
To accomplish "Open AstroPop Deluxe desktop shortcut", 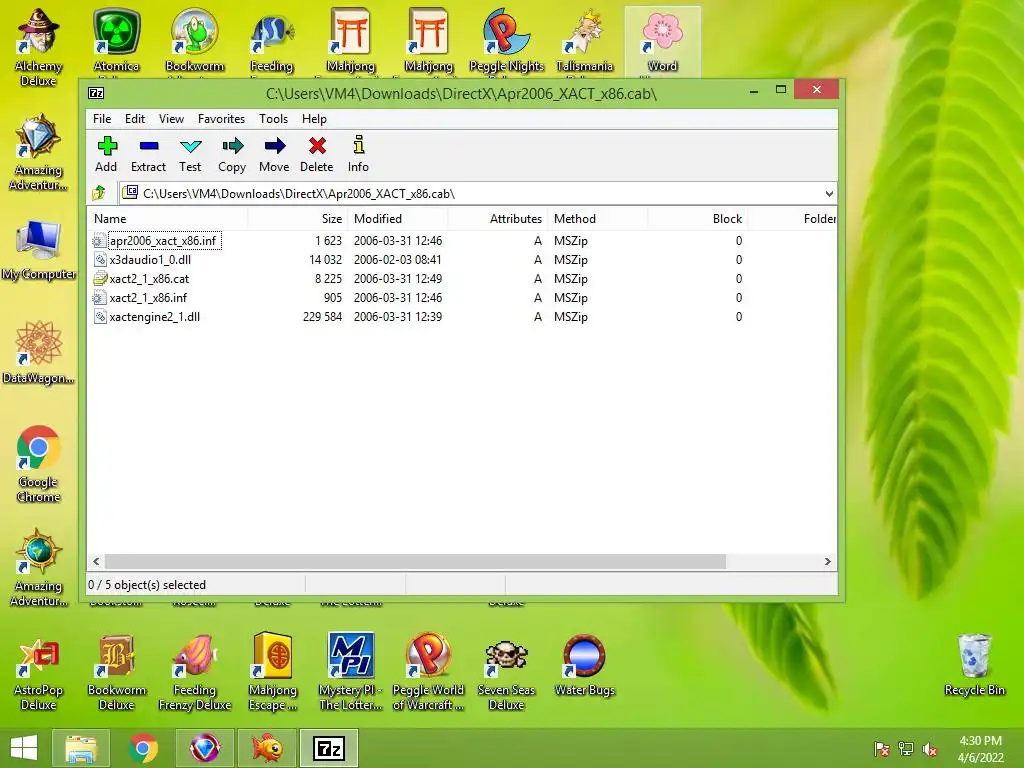I will pos(39,673).
